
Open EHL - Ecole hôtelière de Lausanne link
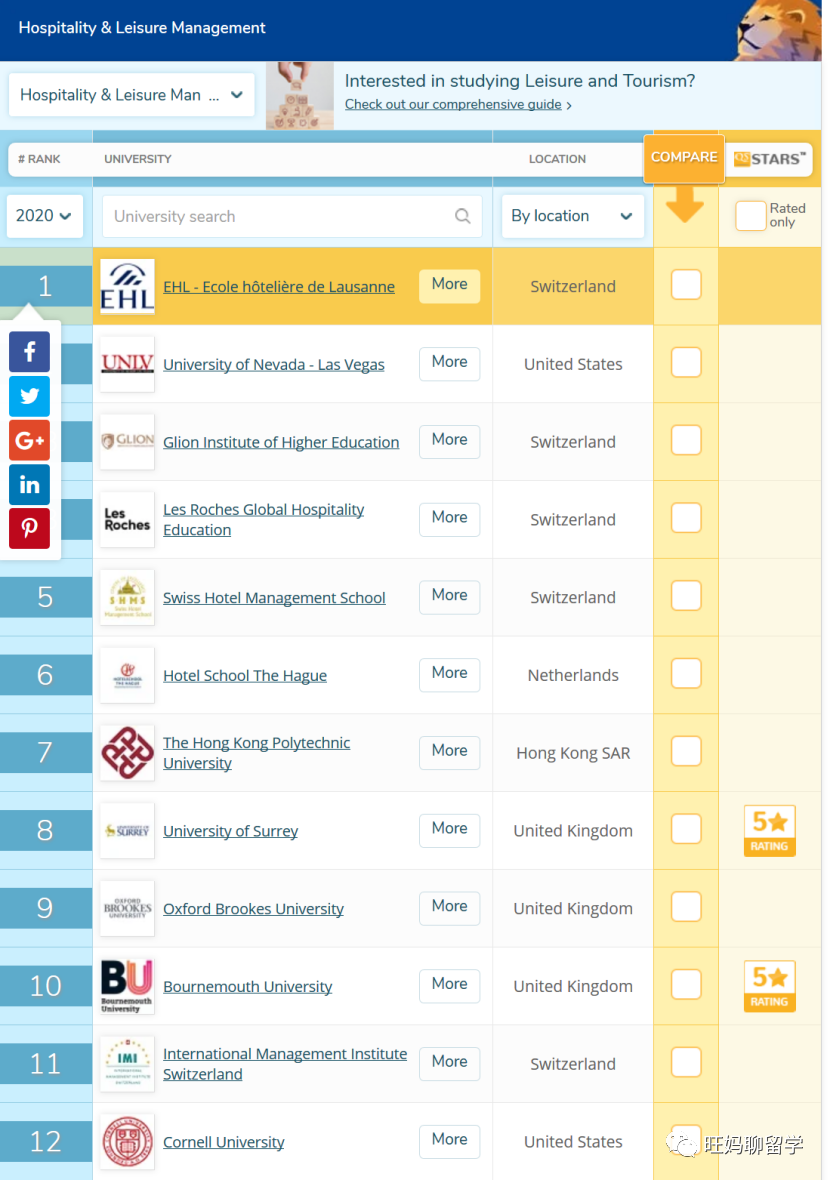[x=279, y=287]
